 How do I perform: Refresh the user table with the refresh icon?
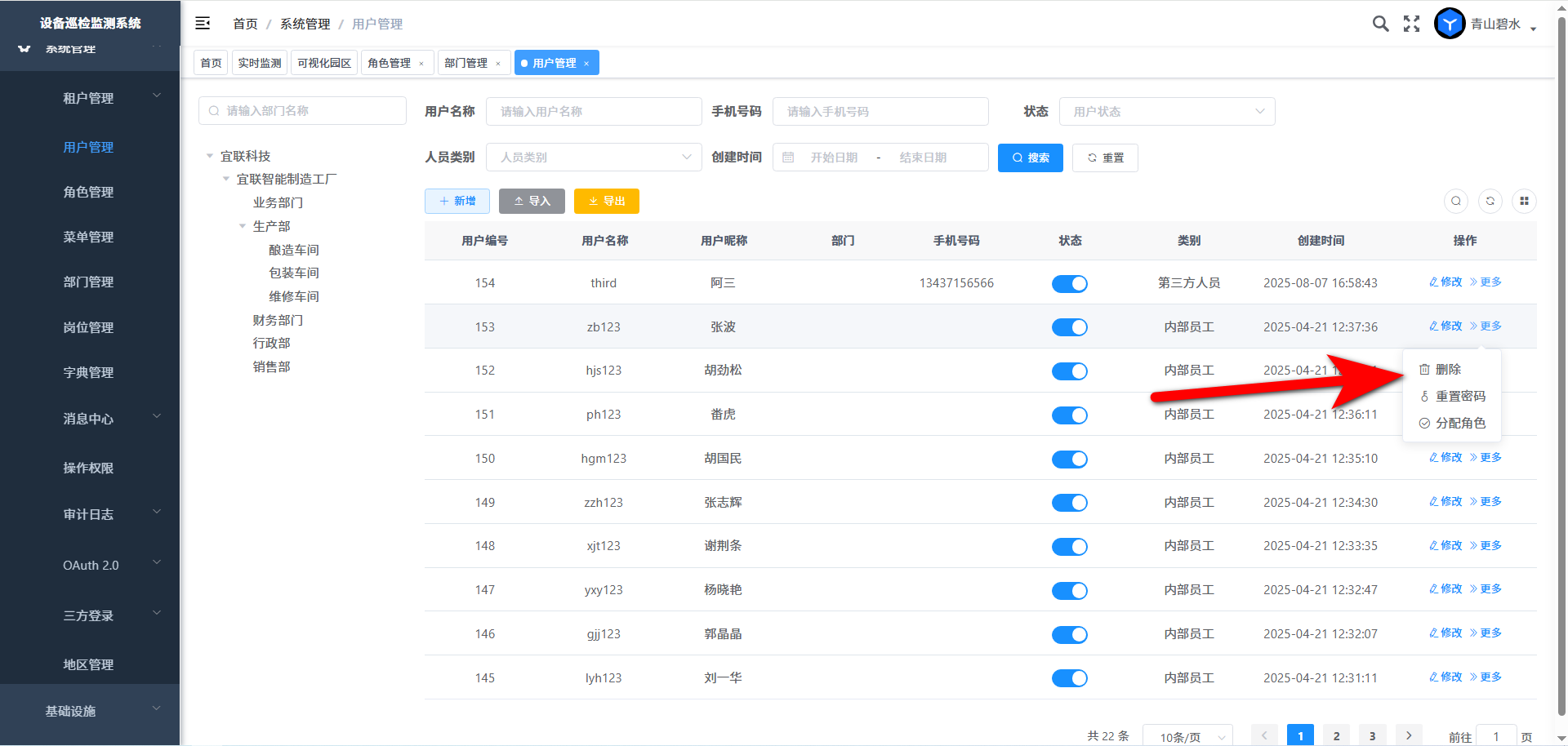[x=1490, y=202]
